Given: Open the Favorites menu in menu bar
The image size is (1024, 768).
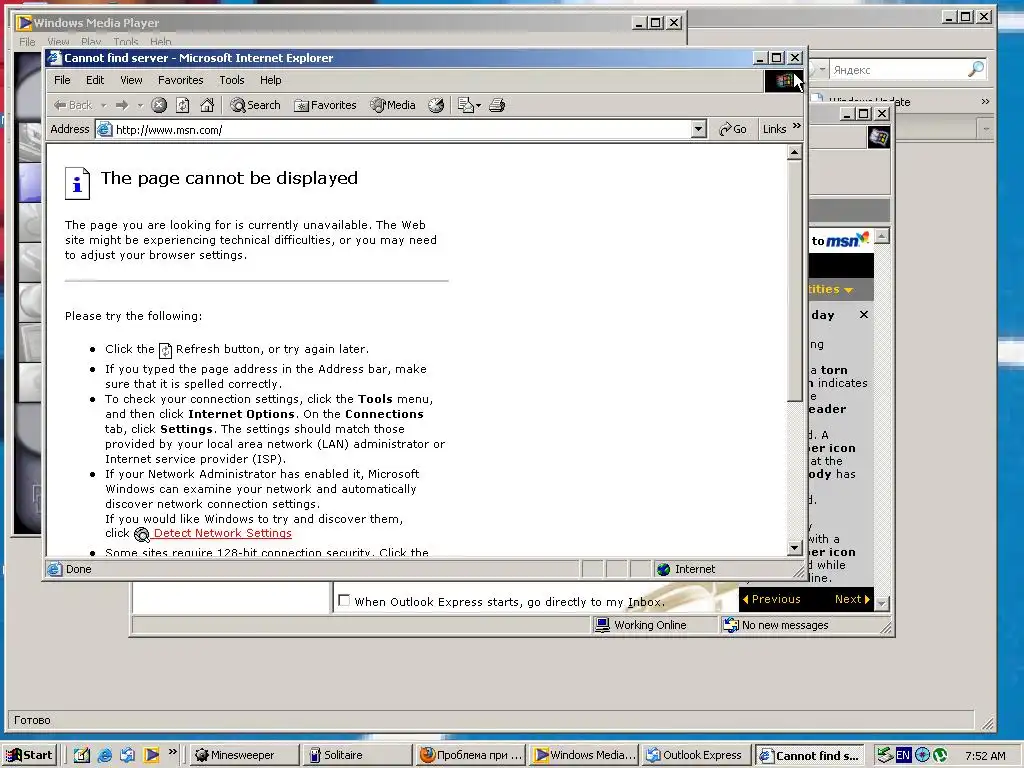Looking at the screenshot, I should click(181, 80).
